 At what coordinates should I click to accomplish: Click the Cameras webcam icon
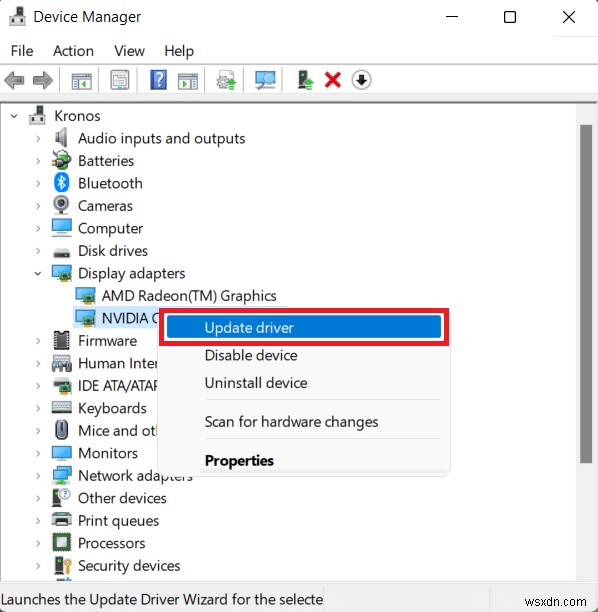pyautogui.click(x=61, y=205)
